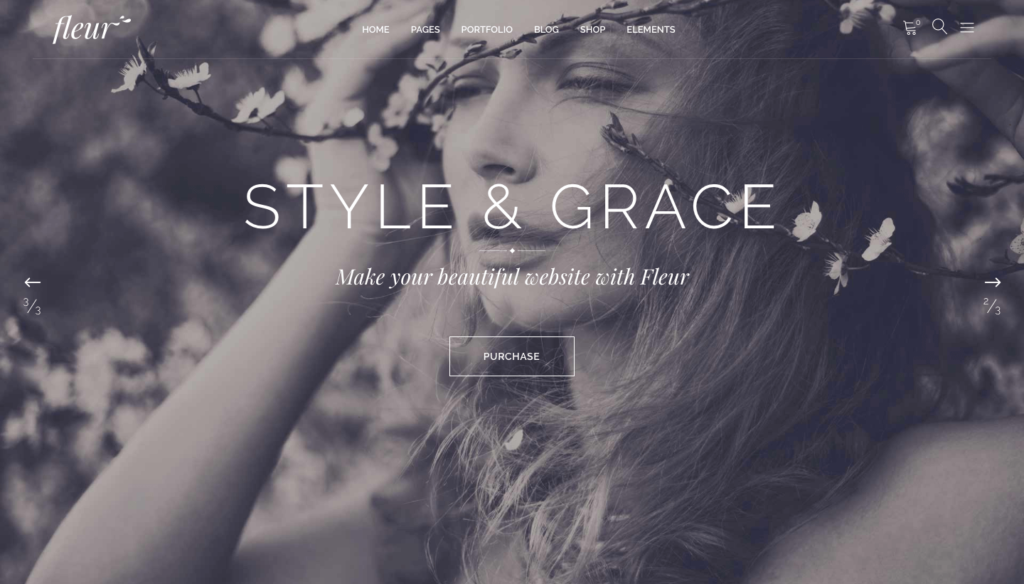Open the BLOG menu item
1024x584 pixels.
click(546, 29)
